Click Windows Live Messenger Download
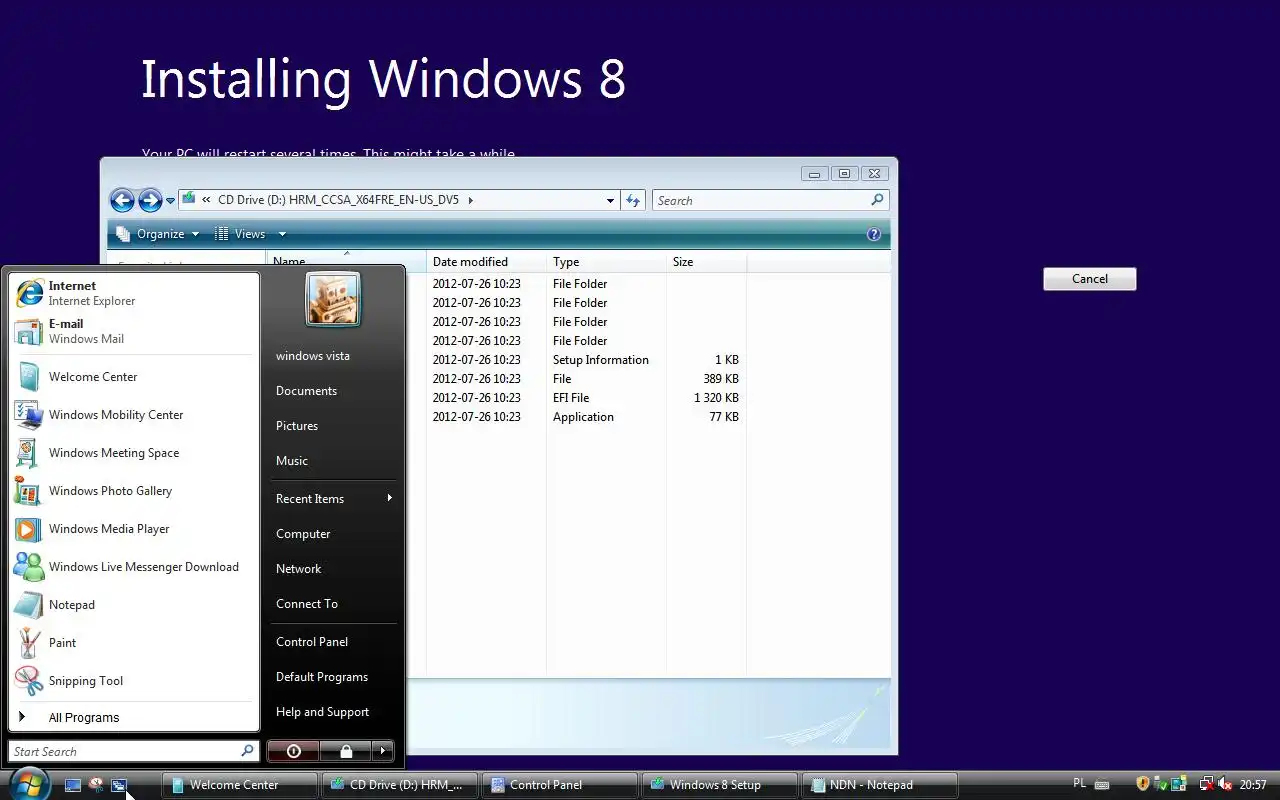Viewport: 1280px width, 800px height. [134, 567]
